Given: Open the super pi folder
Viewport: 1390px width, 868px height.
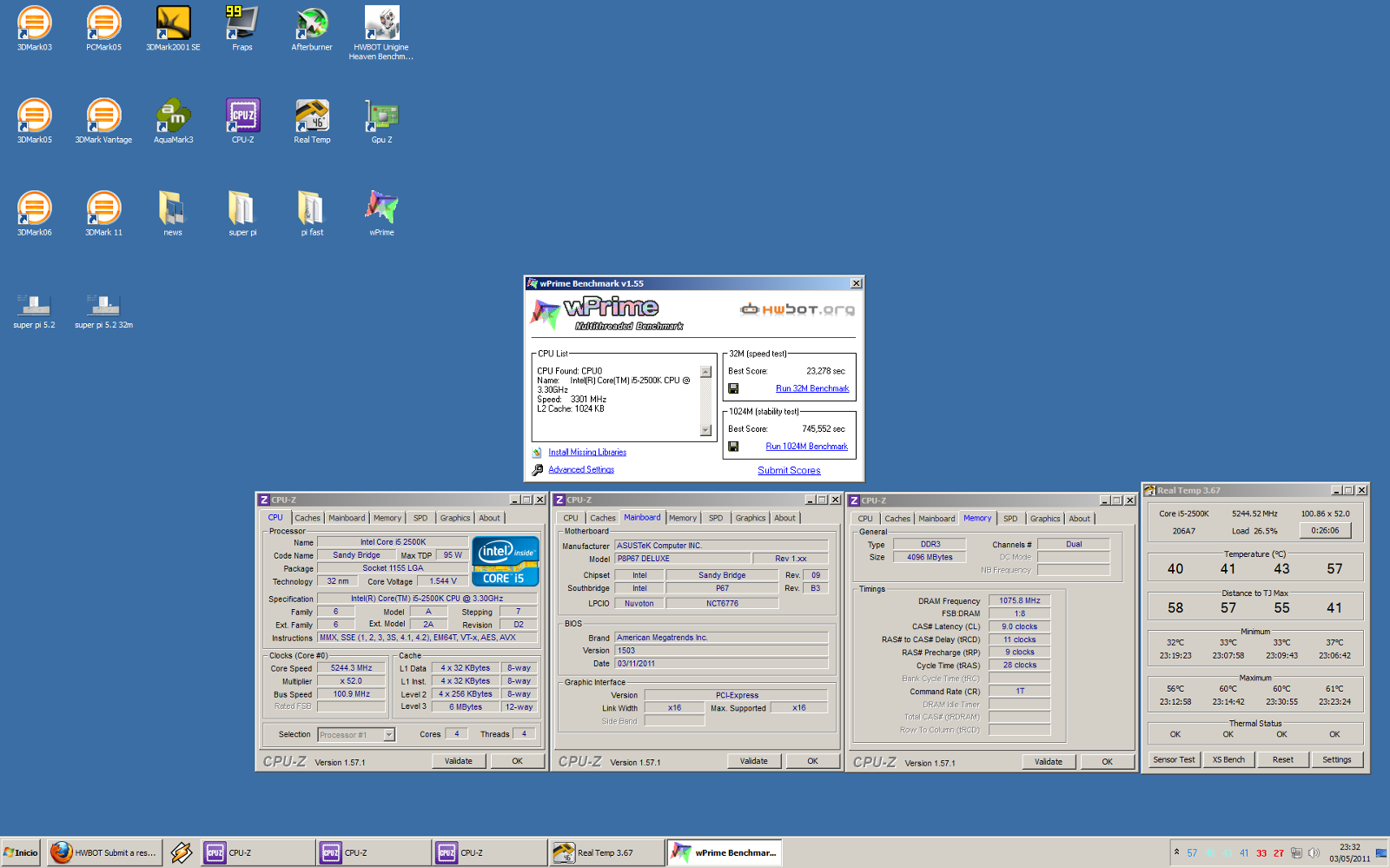Looking at the screenshot, I should [242, 214].
